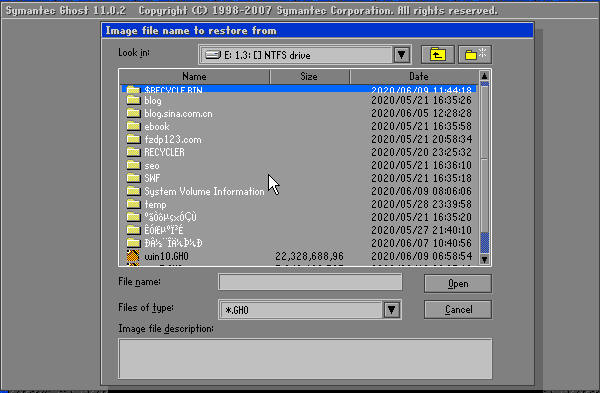Select the $RECYCLE.BIN highlighted row
Screen dimensions: 600x393
click(298, 90)
